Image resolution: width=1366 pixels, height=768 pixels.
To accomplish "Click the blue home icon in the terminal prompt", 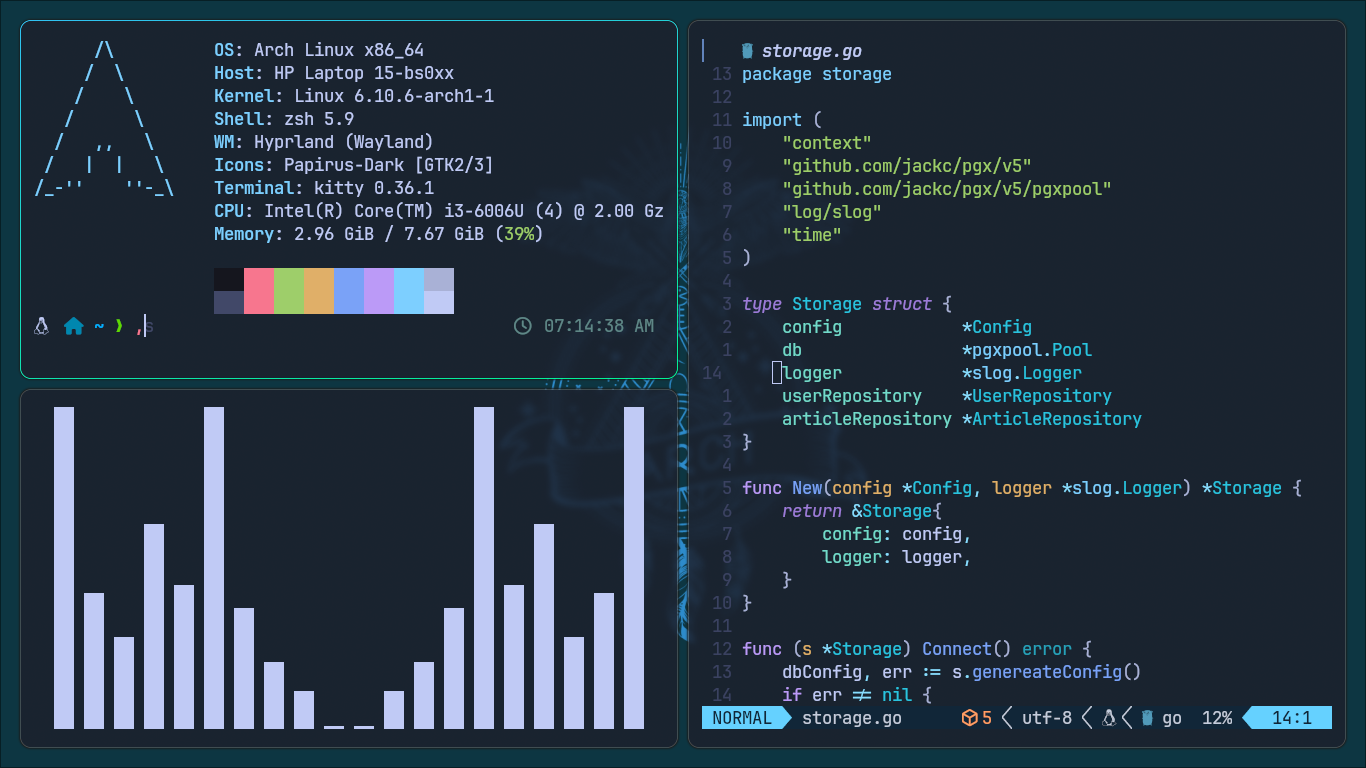I will [74, 326].
